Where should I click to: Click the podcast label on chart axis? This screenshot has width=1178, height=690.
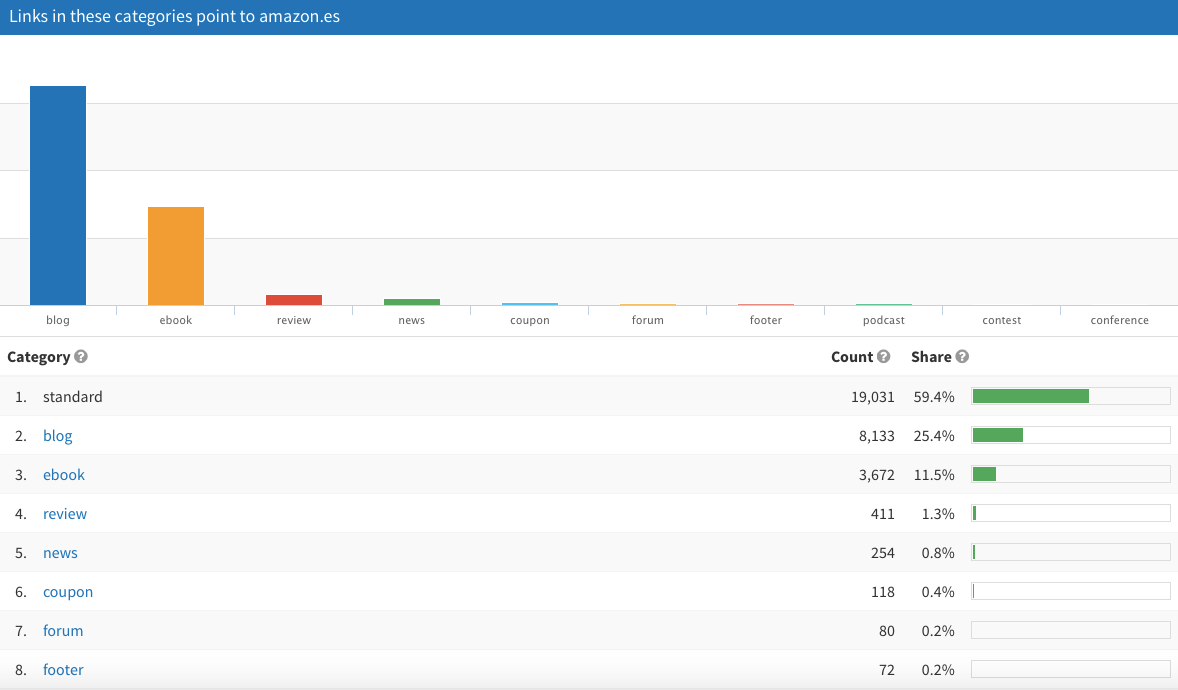pos(883,320)
